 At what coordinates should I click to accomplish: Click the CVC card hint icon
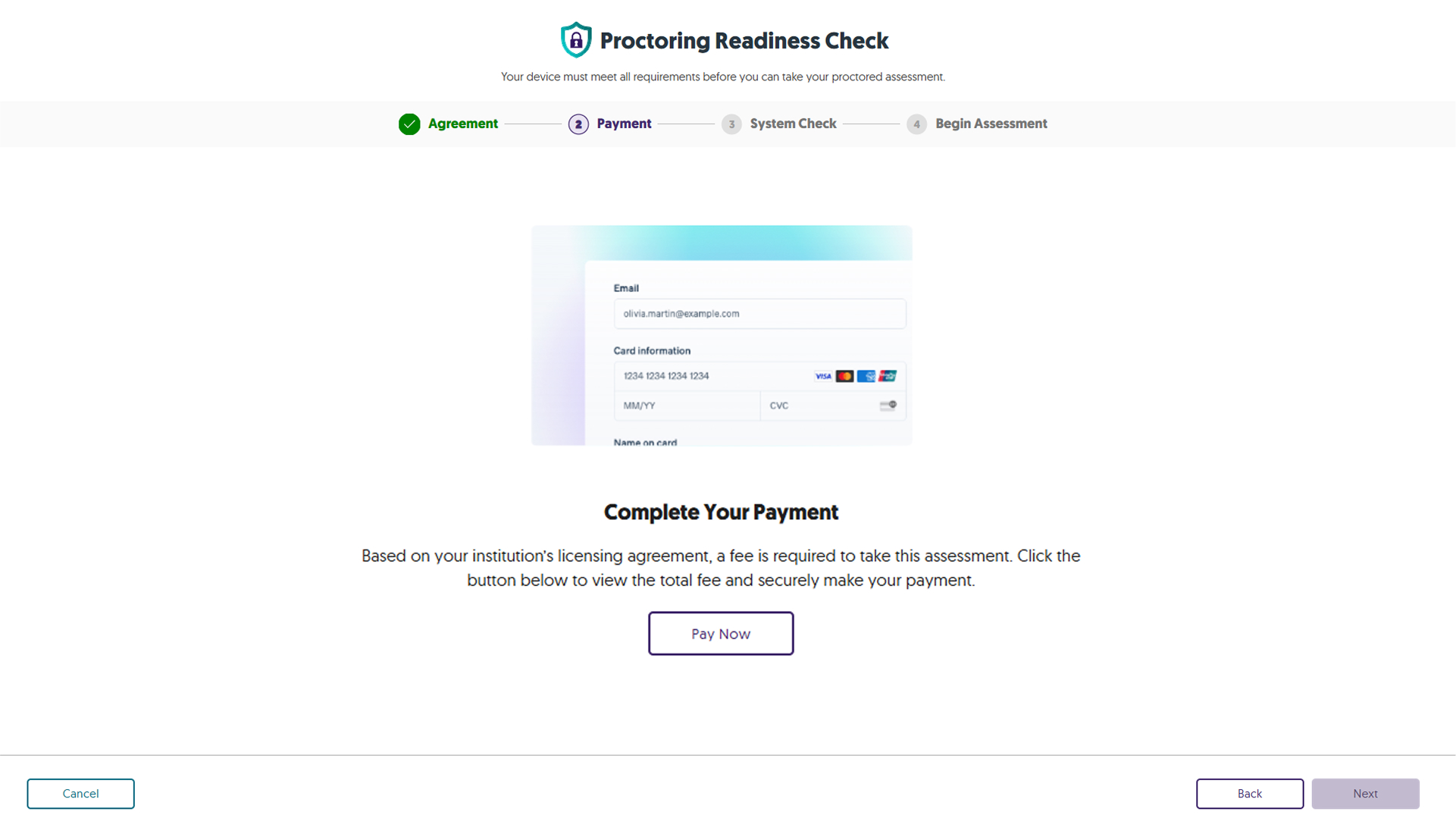click(888, 406)
